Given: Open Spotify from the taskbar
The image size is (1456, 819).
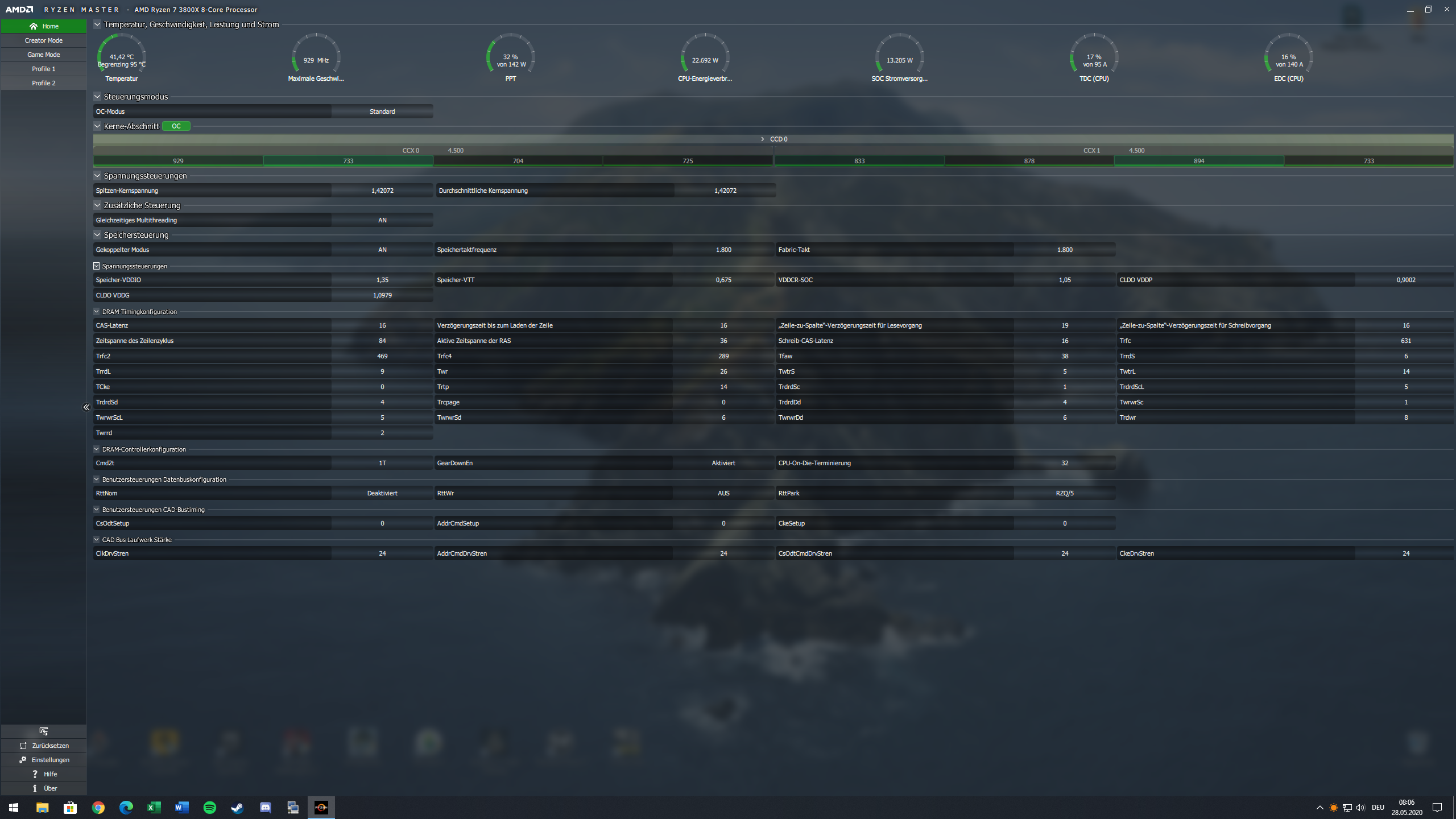Looking at the screenshot, I should [210, 808].
